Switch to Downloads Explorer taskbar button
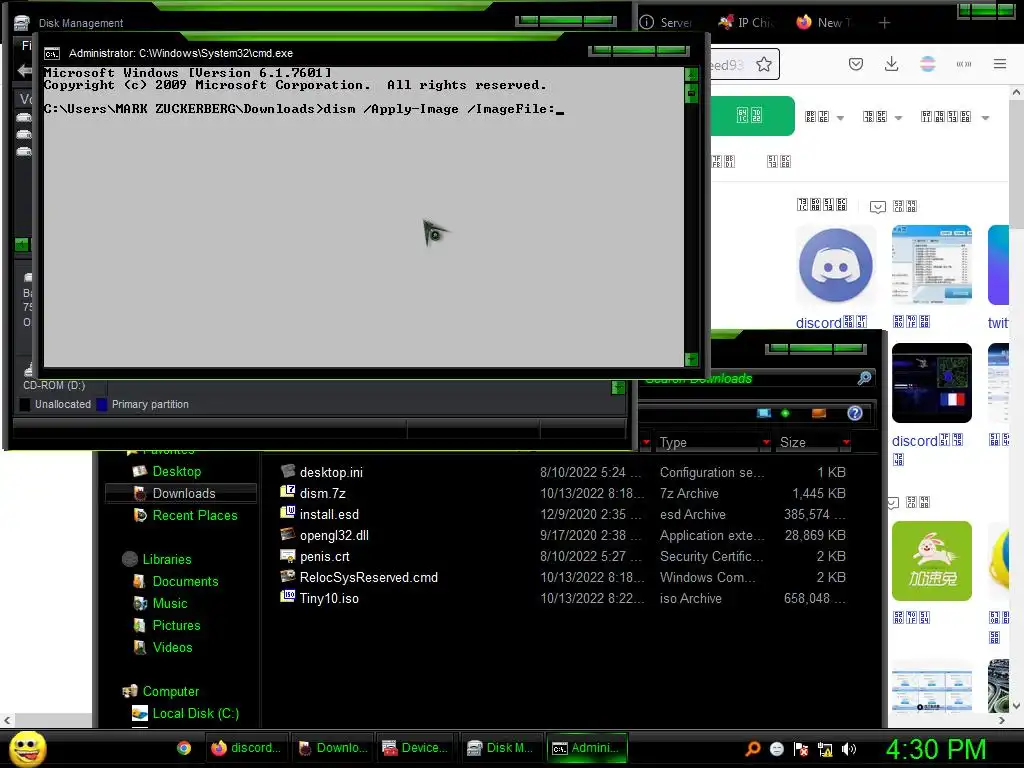The height and width of the screenshot is (768, 1024). 332,748
